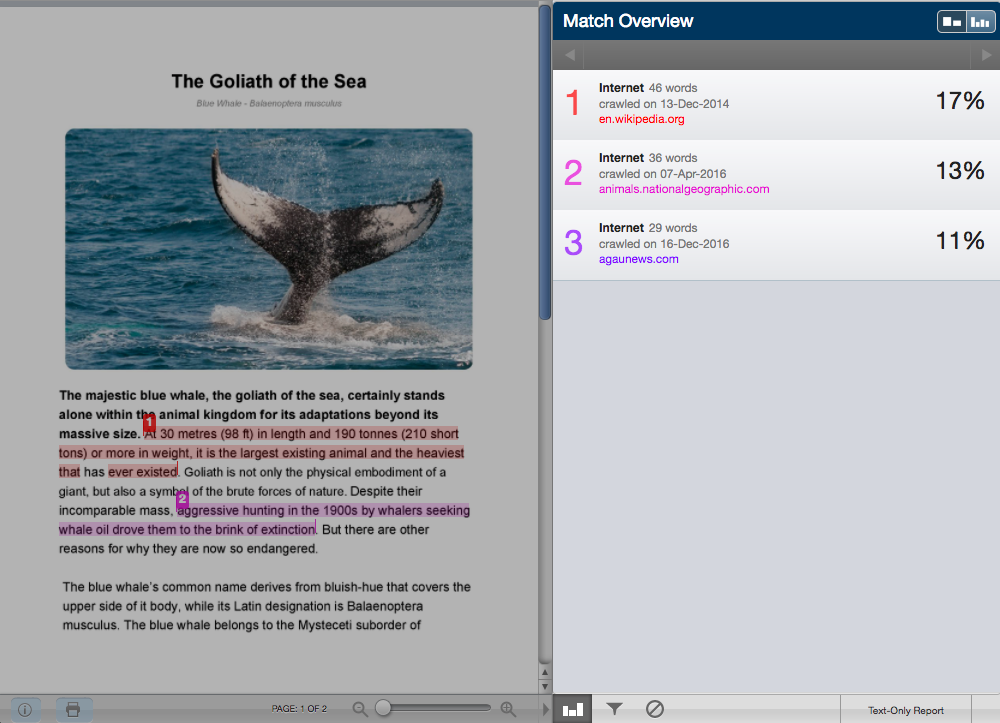Open the Text-Only Report
The image size is (1000, 723).
(906, 710)
